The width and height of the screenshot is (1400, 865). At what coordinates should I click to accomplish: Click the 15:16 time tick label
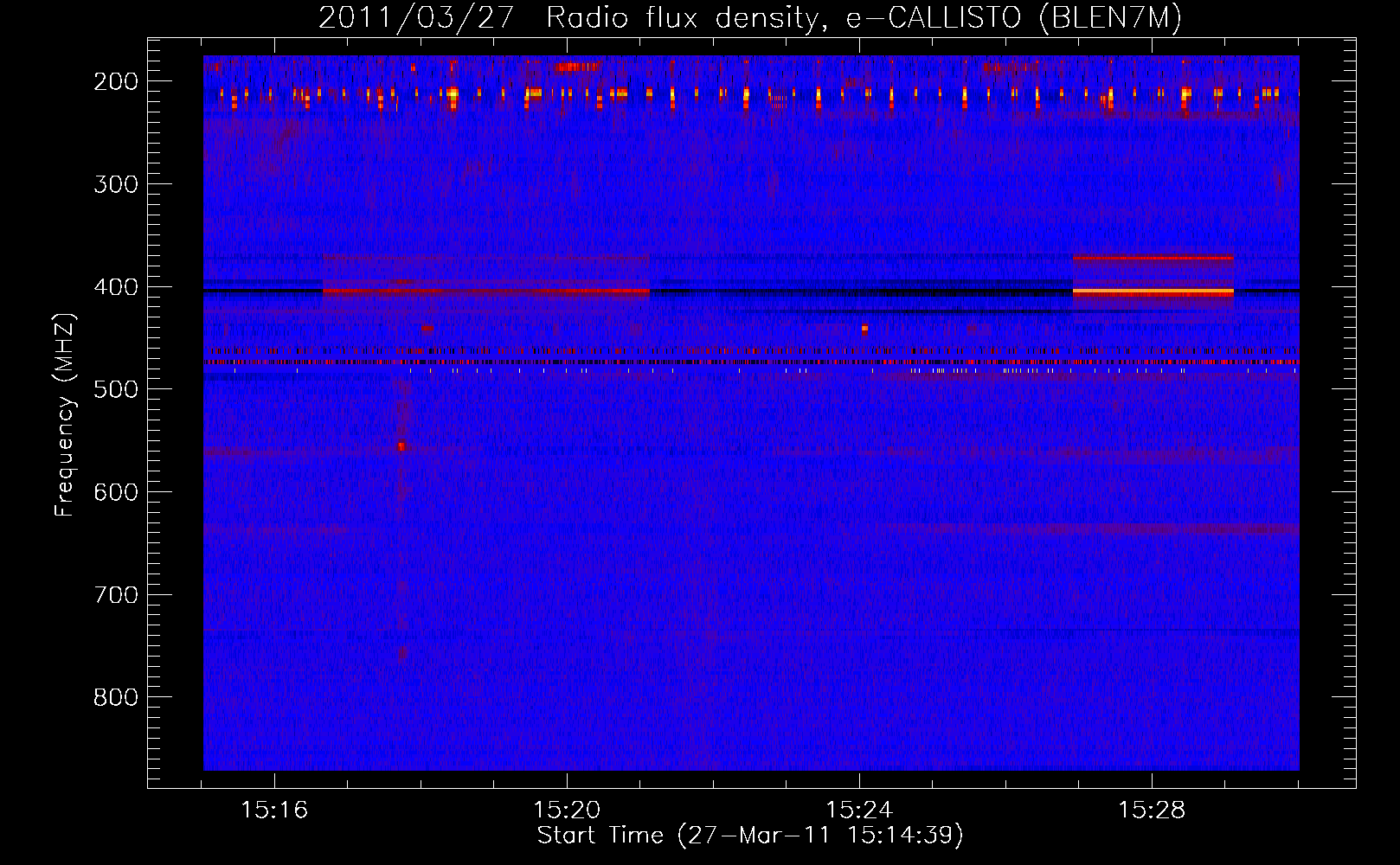(x=274, y=810)
